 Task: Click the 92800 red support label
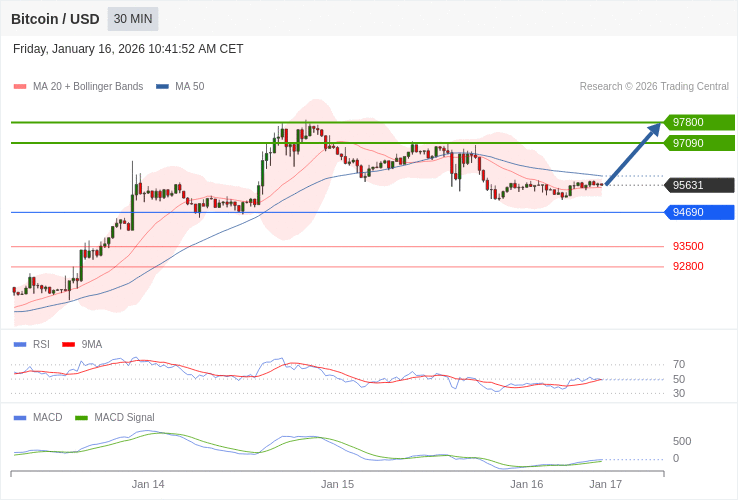pos(688,266)
